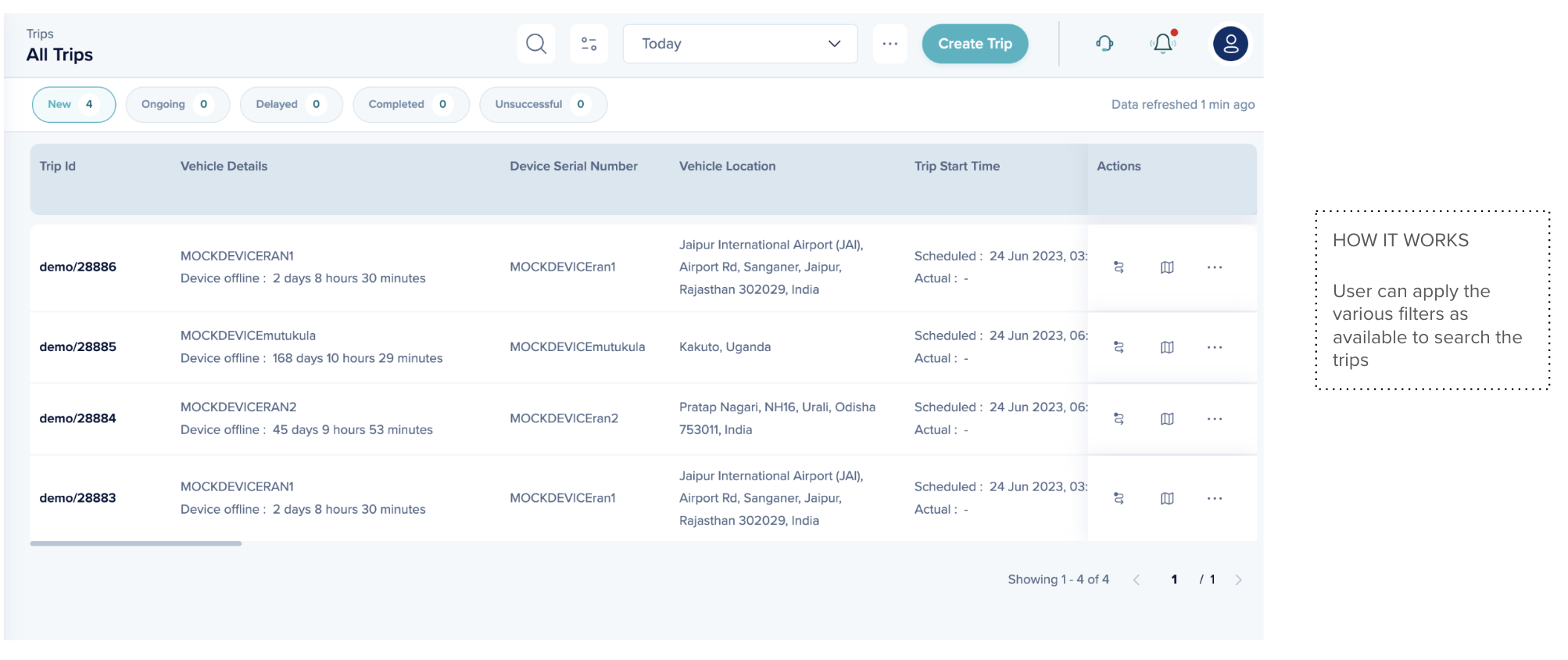1568x660 pixels.
Task: Open trip demo/28885 link
Action: (78, 347)
